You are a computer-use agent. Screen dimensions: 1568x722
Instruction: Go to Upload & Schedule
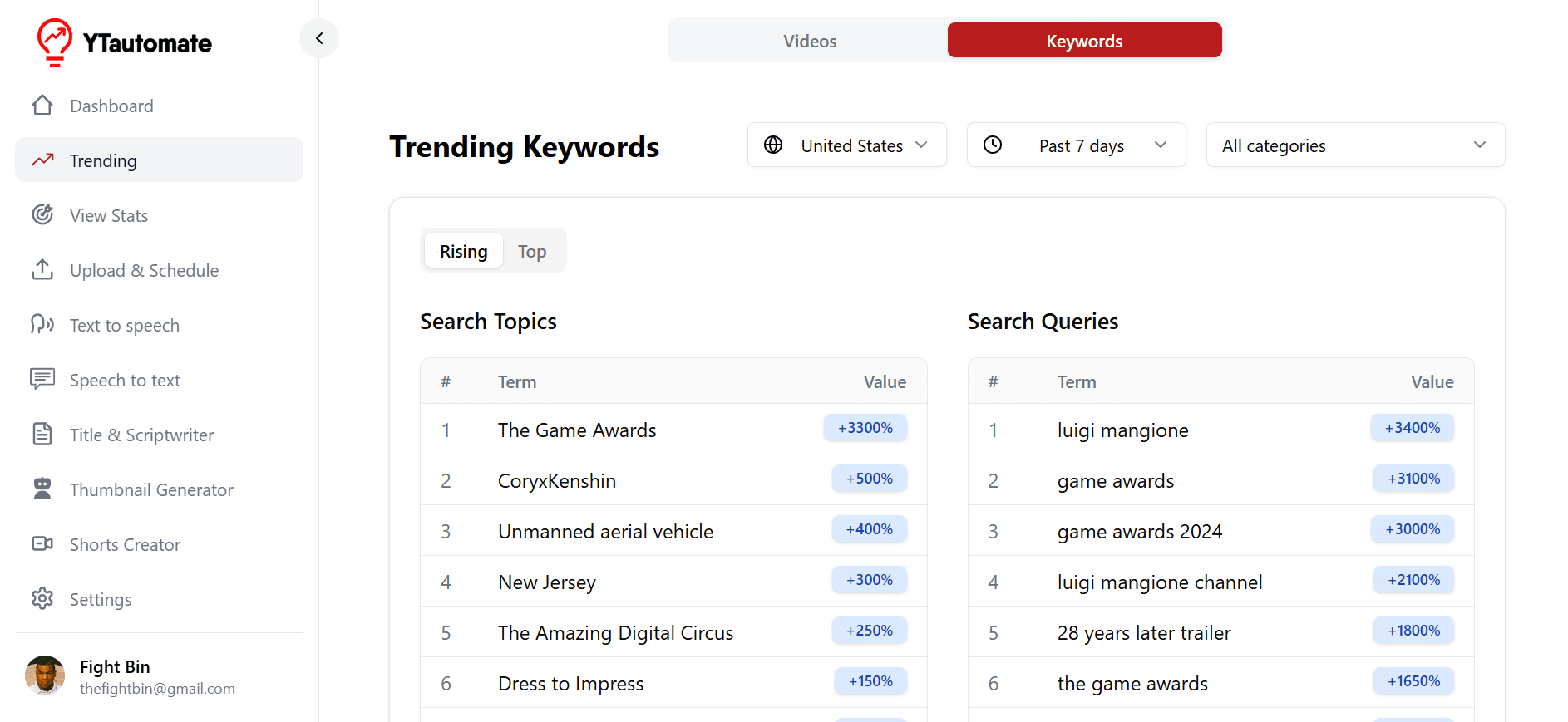coord(159,270)
